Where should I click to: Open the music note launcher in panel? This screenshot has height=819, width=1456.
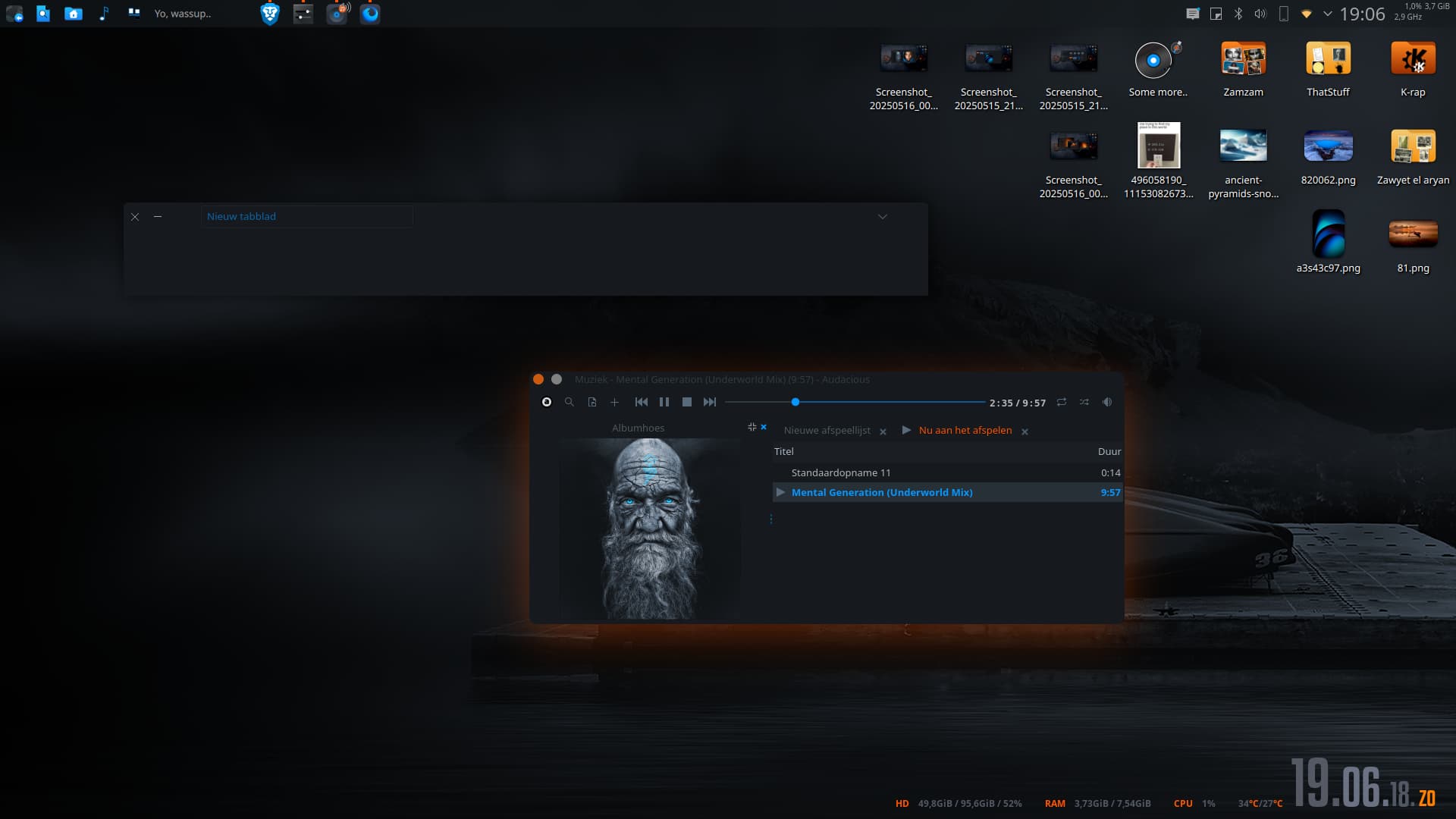pos(104,14)
